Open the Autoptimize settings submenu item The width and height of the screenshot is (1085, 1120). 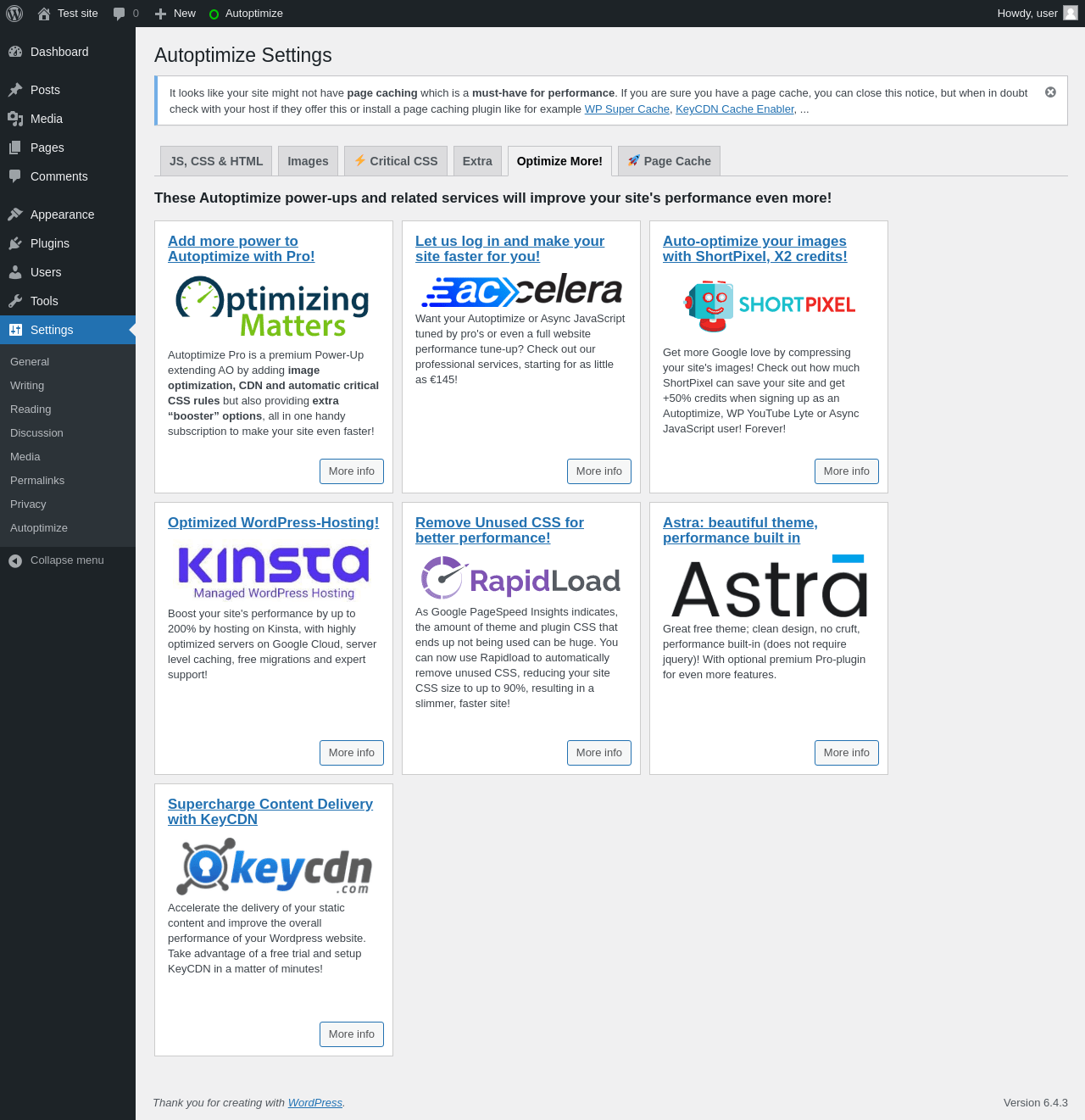[39, 528]
